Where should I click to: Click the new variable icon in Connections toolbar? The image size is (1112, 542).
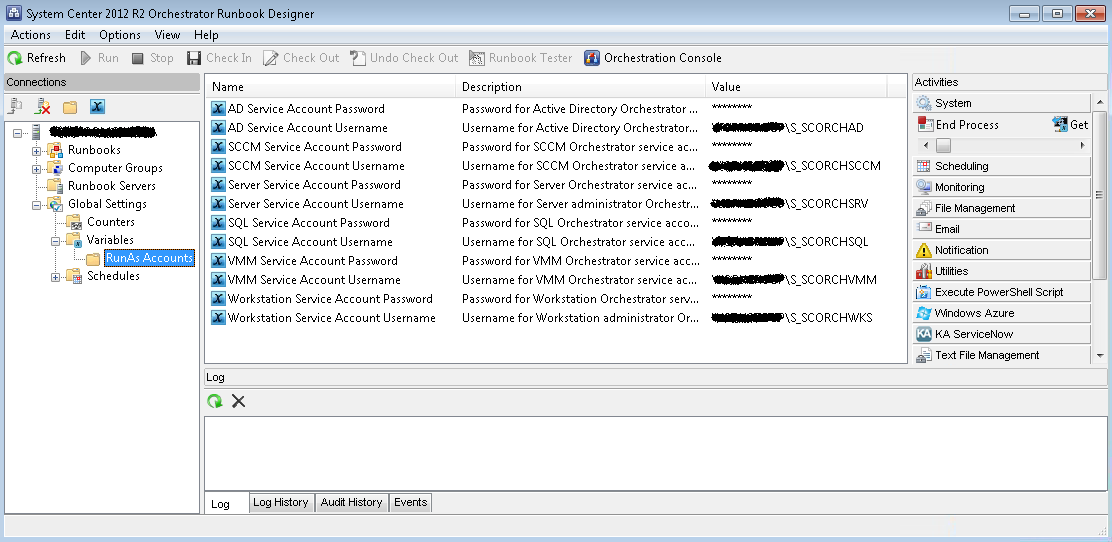(97, 107)
